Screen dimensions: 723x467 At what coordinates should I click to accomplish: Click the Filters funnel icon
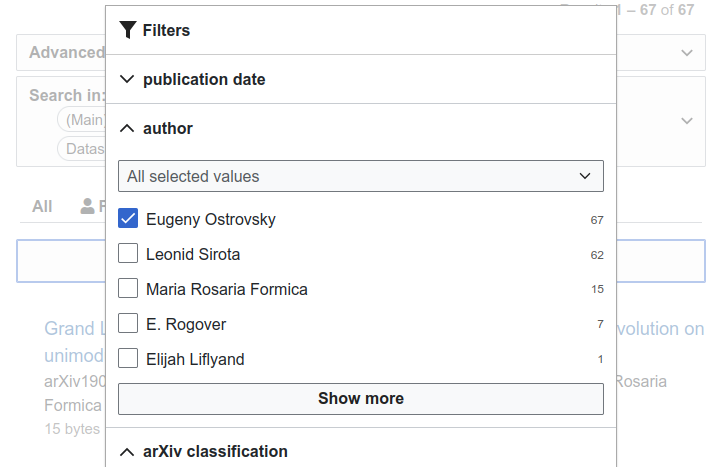pos(127,30)
